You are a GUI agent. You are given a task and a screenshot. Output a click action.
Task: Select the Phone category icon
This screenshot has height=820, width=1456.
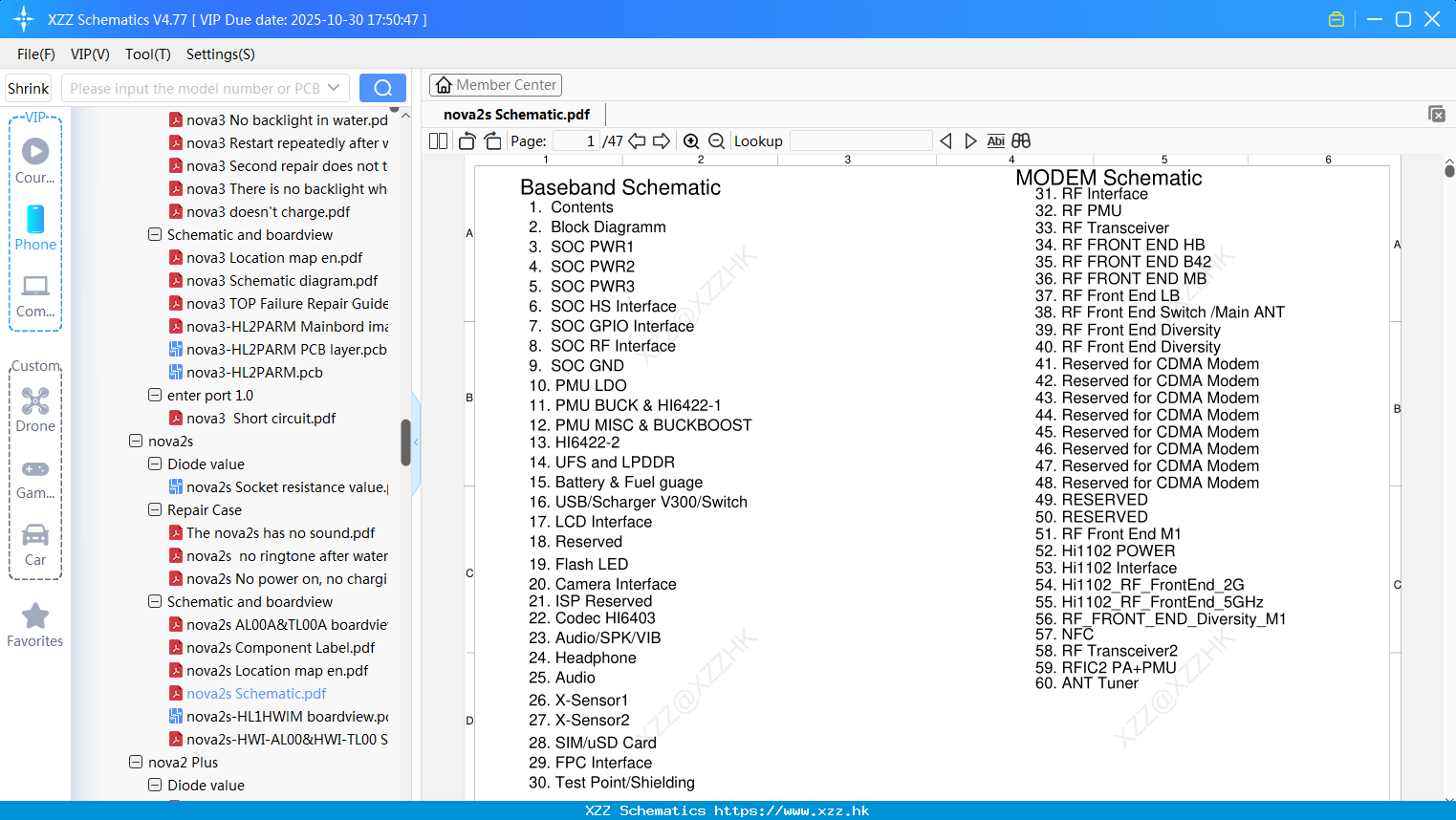(x=35, y=219)
